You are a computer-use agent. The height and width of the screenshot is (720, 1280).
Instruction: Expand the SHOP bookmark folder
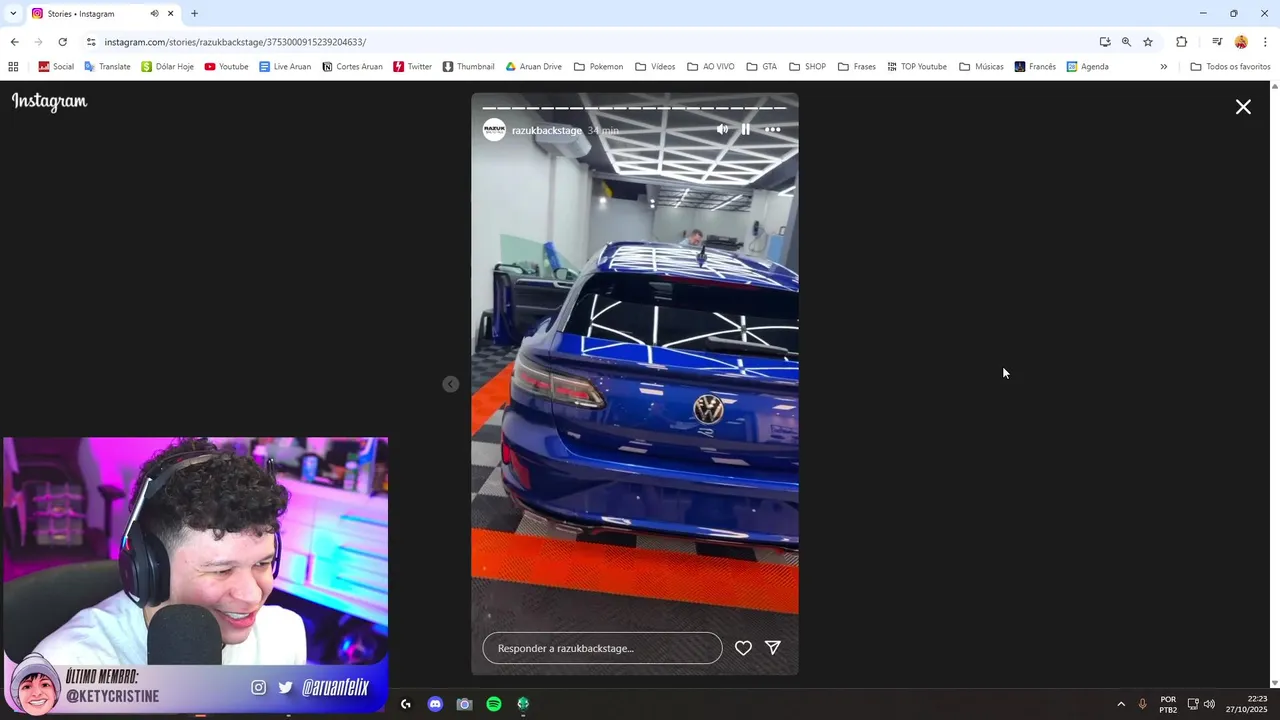[807, 67]
